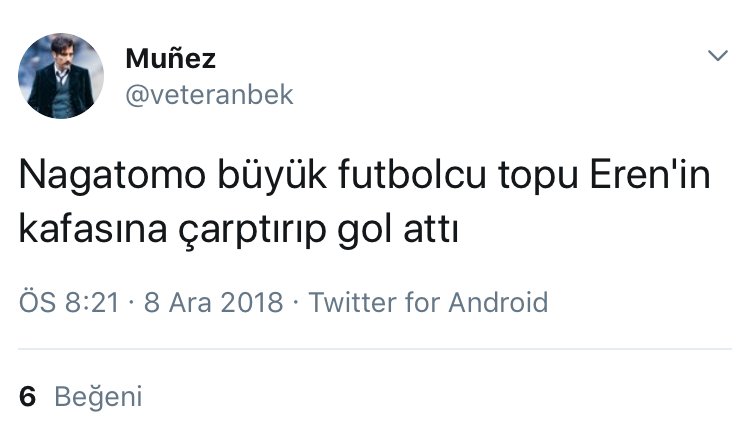The height and width of the screenshot is (439, 750).
Task: Open the Muñez display name profile
Action: pyautogui.click(x=171, y=58)
